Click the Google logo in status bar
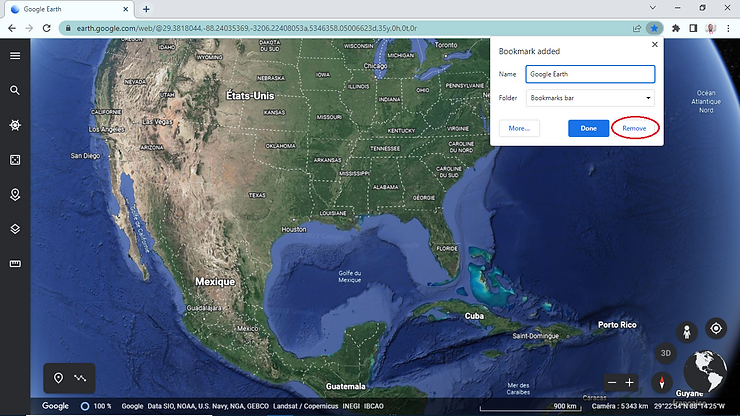The image size is (740, 416). 55,406
